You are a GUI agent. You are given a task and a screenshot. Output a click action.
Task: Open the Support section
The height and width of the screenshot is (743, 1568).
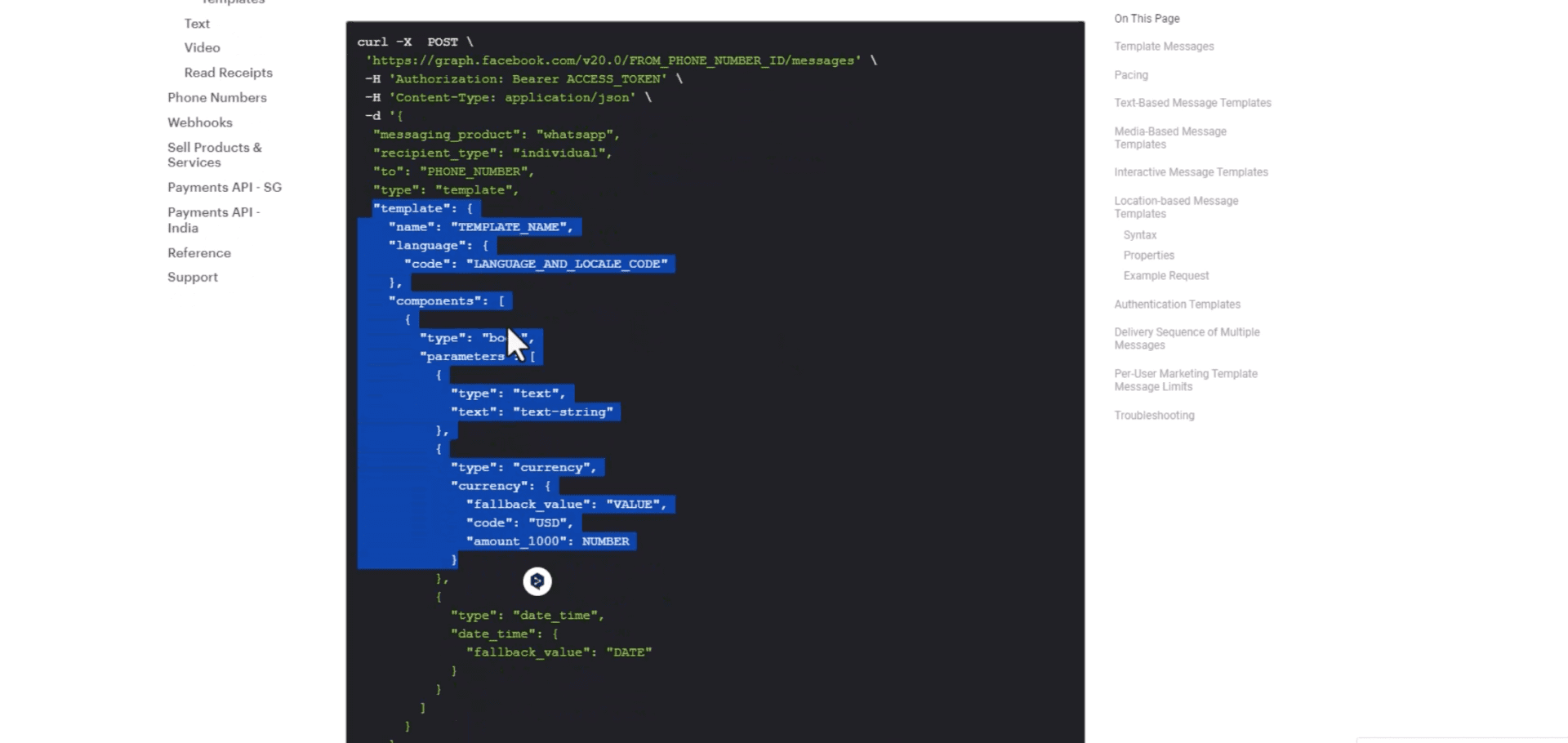tap(193, 278)
